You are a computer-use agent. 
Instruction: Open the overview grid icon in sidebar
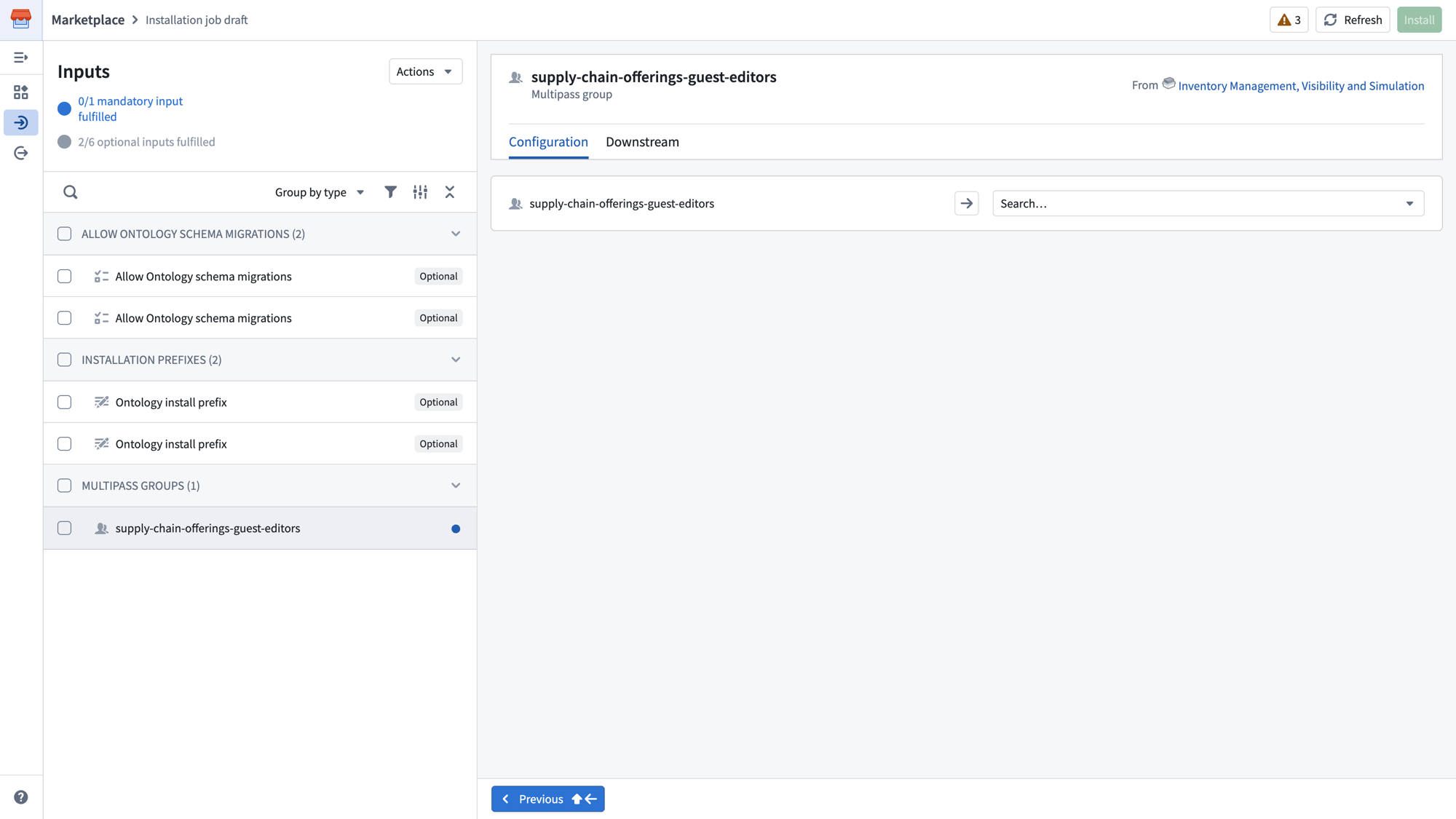(21, 92)
